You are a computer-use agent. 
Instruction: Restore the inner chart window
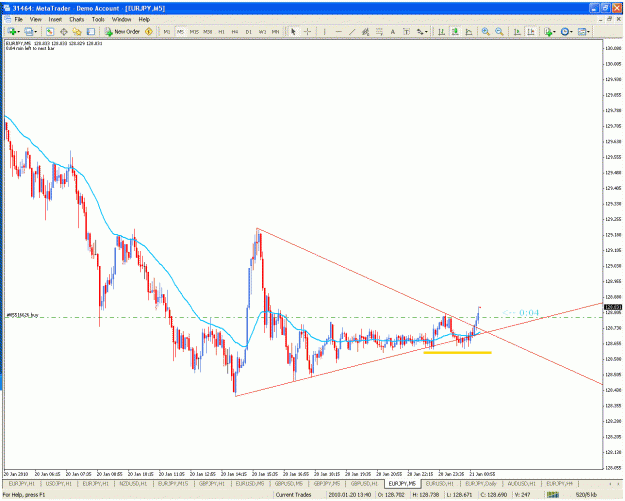coord(609,19)
